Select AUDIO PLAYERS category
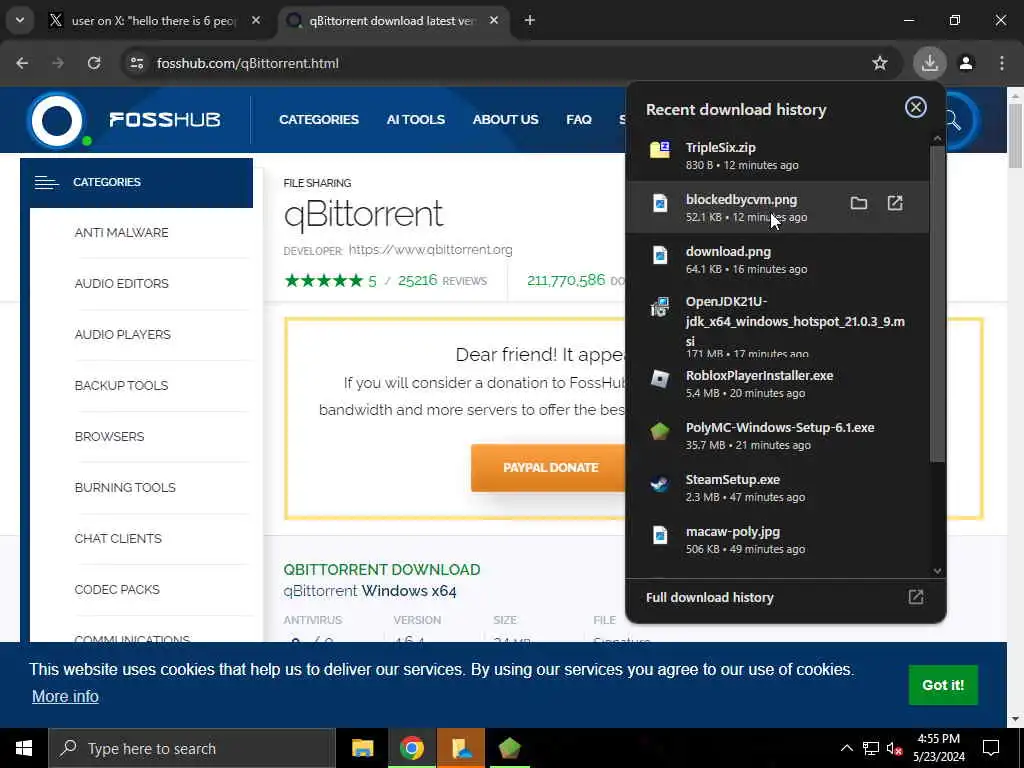 click(x=123, y=334)
